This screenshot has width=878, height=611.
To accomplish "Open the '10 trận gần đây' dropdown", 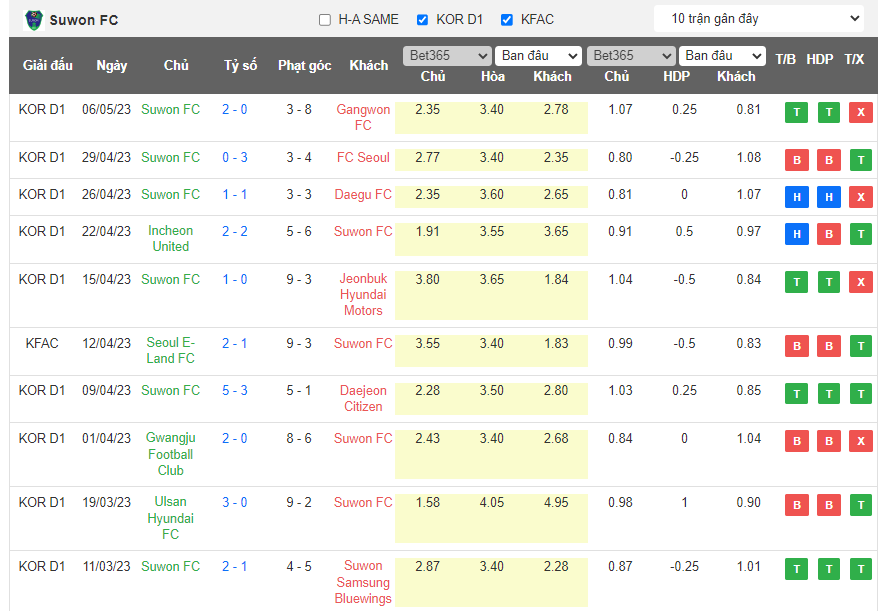I will (x=759, y=18).
